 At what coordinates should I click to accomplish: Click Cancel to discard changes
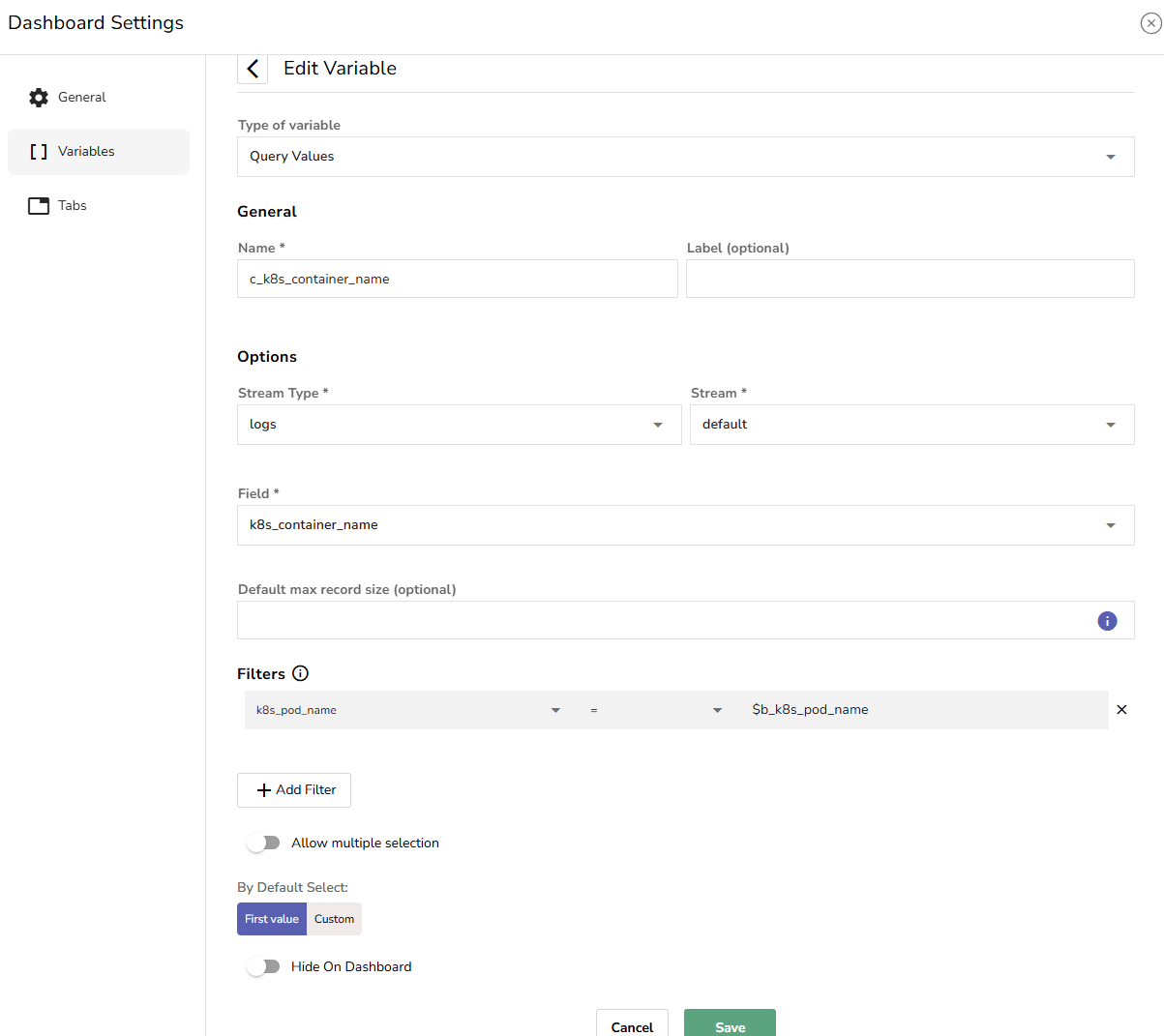point(632,1025)
